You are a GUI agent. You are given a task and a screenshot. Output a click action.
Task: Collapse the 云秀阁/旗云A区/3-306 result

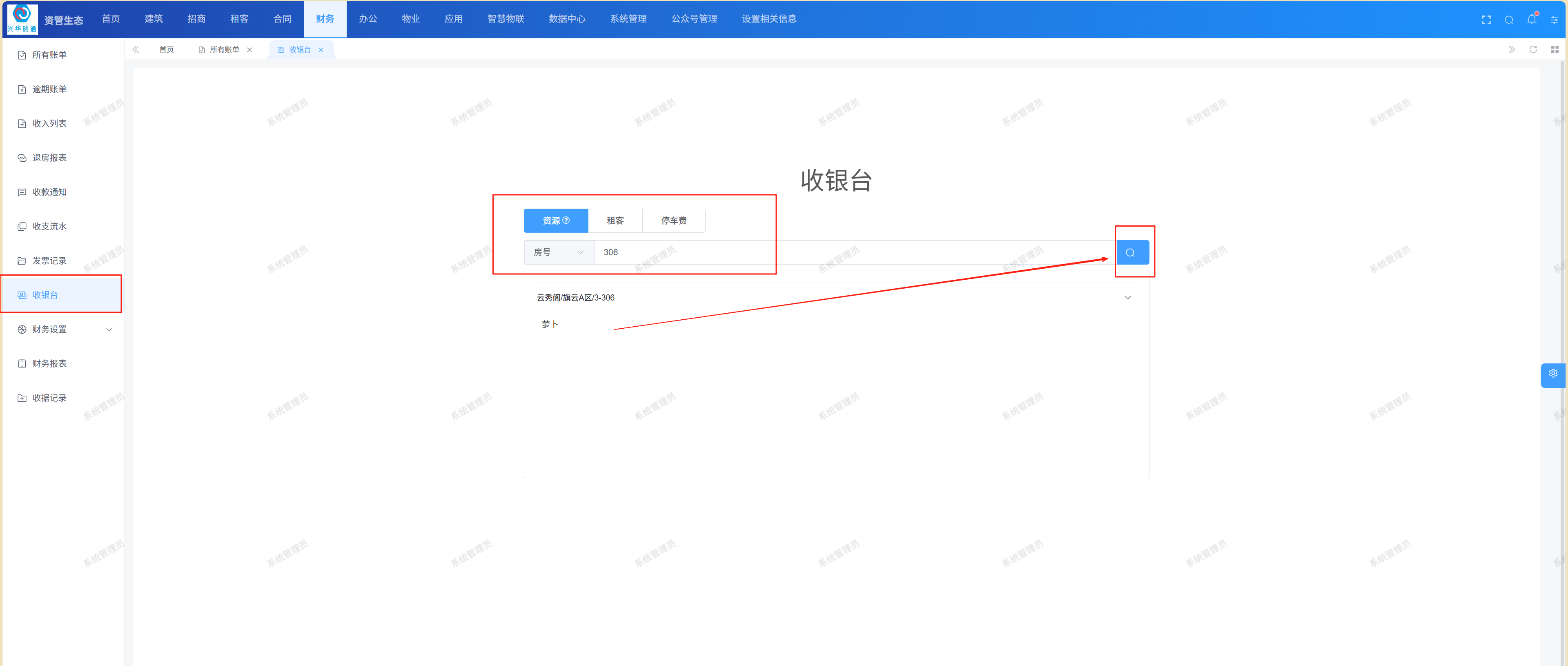tap(1127, 298)
